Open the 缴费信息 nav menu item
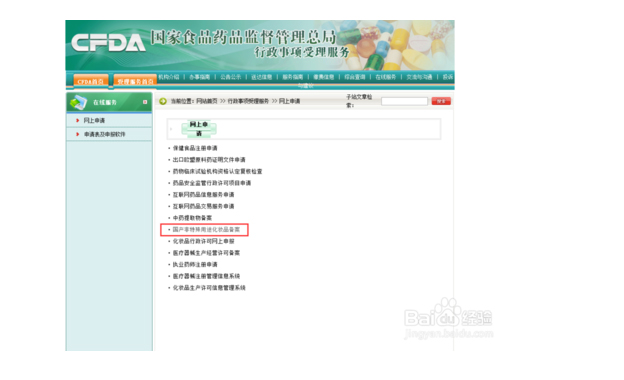The height and width of the screenshot is (380, 624). 324,77
